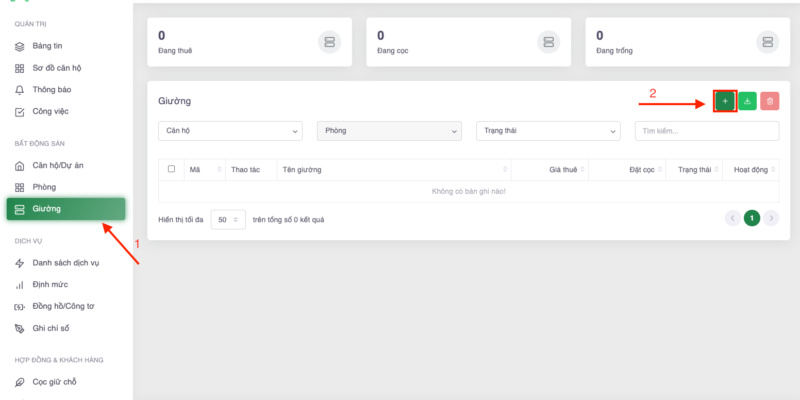Open the page size dropdown showing 50

pos(228,218)
